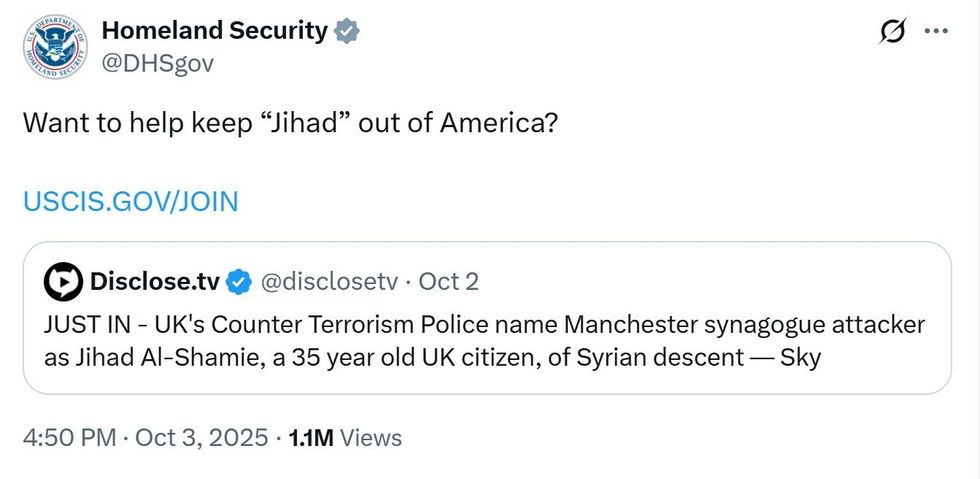Click the word "Sky" in quoted post
This screenshot has height=479, width=980.
(799, 357)
